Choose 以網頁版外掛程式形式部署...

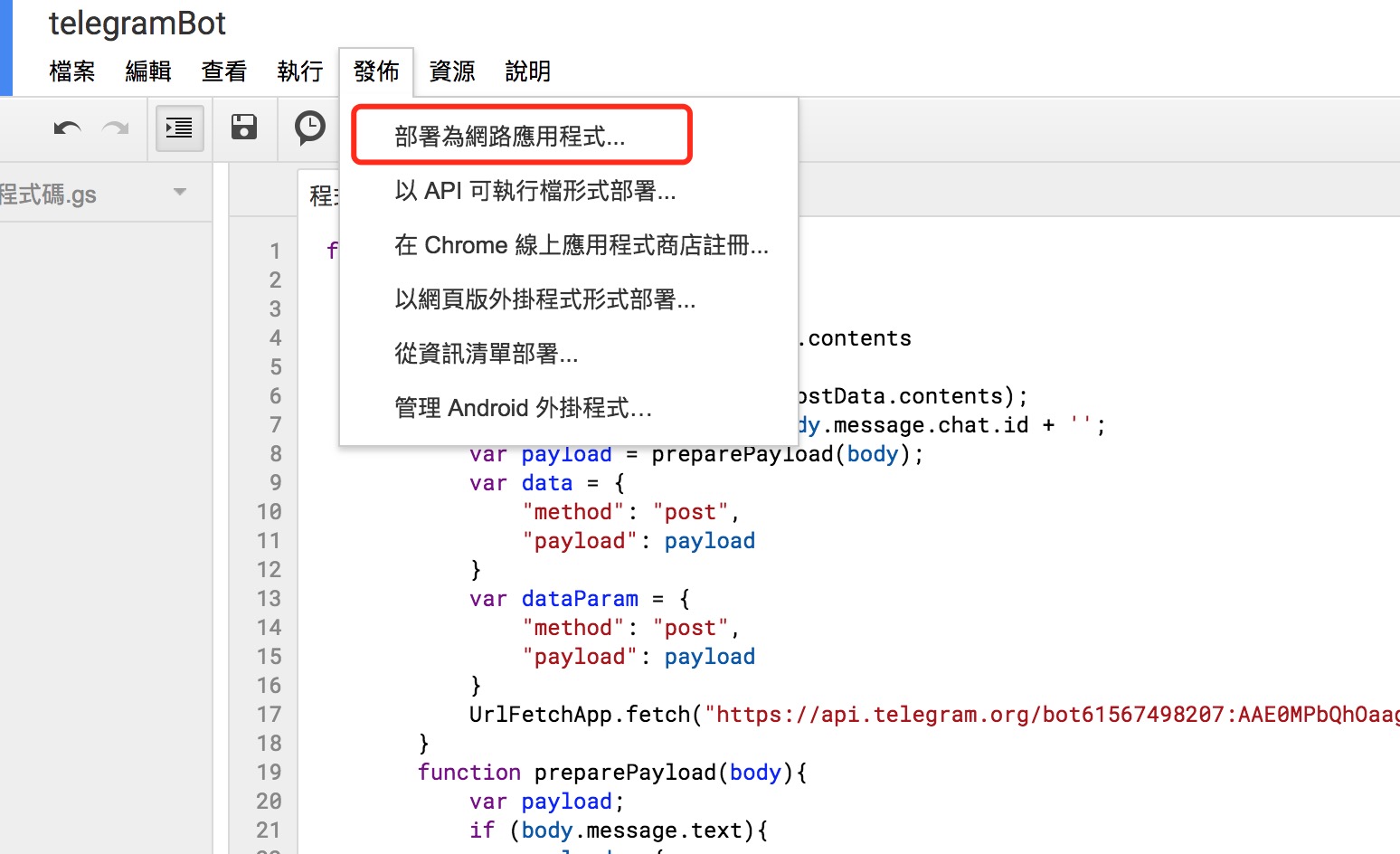tap(569, 299)
